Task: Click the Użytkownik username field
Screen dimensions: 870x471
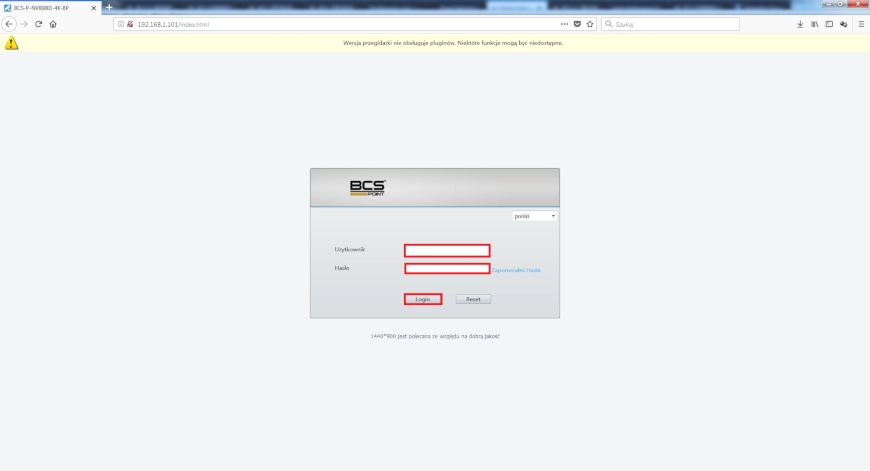Action: click(x=447, y=250)
